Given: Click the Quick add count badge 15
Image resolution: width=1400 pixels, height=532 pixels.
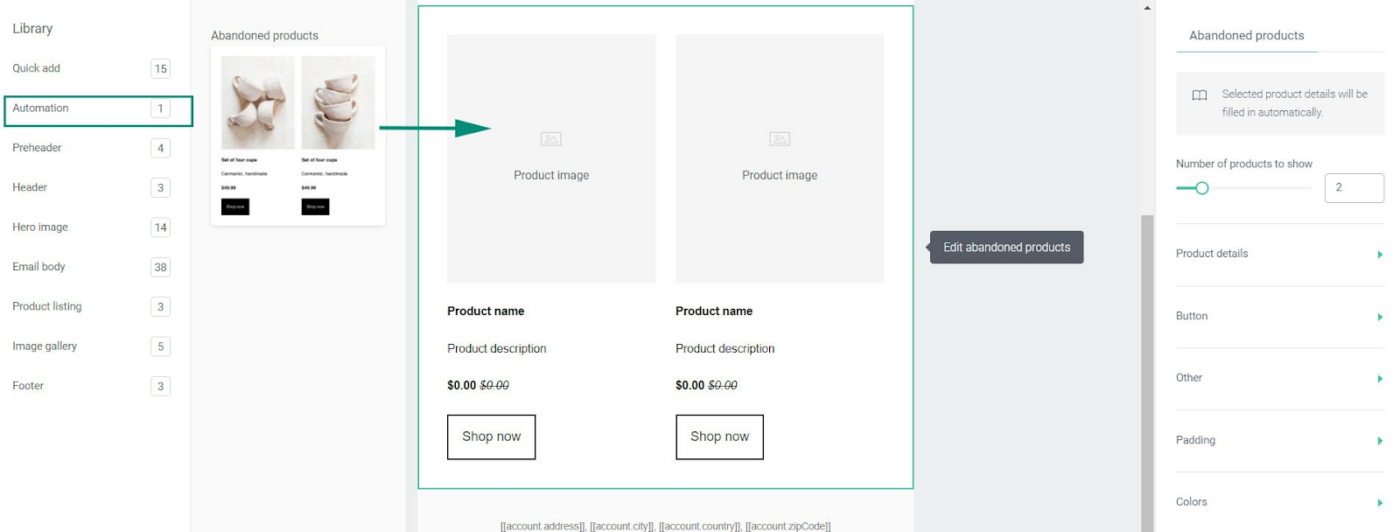Looking at the screenshot, I should 160,69.
